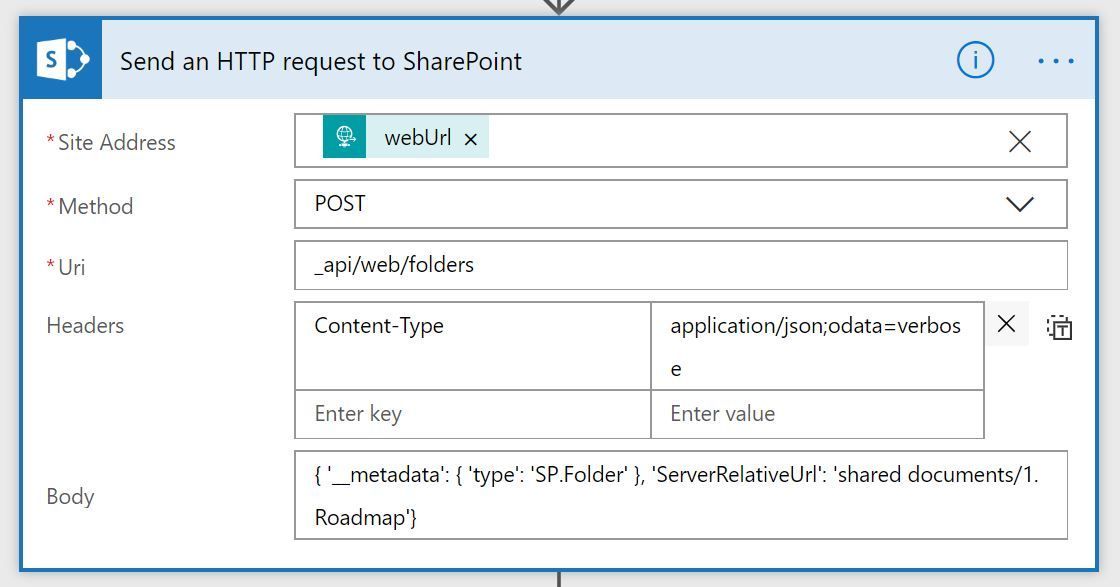This screenshot has width=1120, height=587.
Task: Select the action title Send an HTTP request
Action: click(x=320, y=61)
